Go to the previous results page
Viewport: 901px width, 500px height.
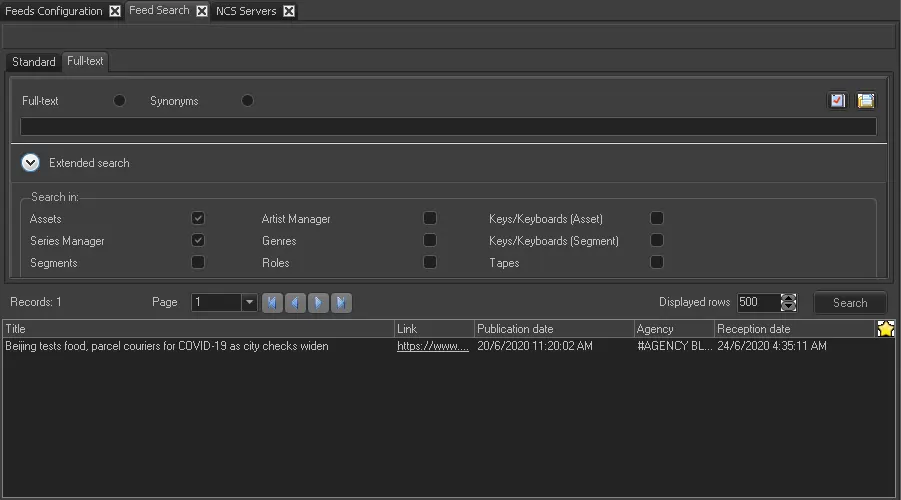click(295, 303)
